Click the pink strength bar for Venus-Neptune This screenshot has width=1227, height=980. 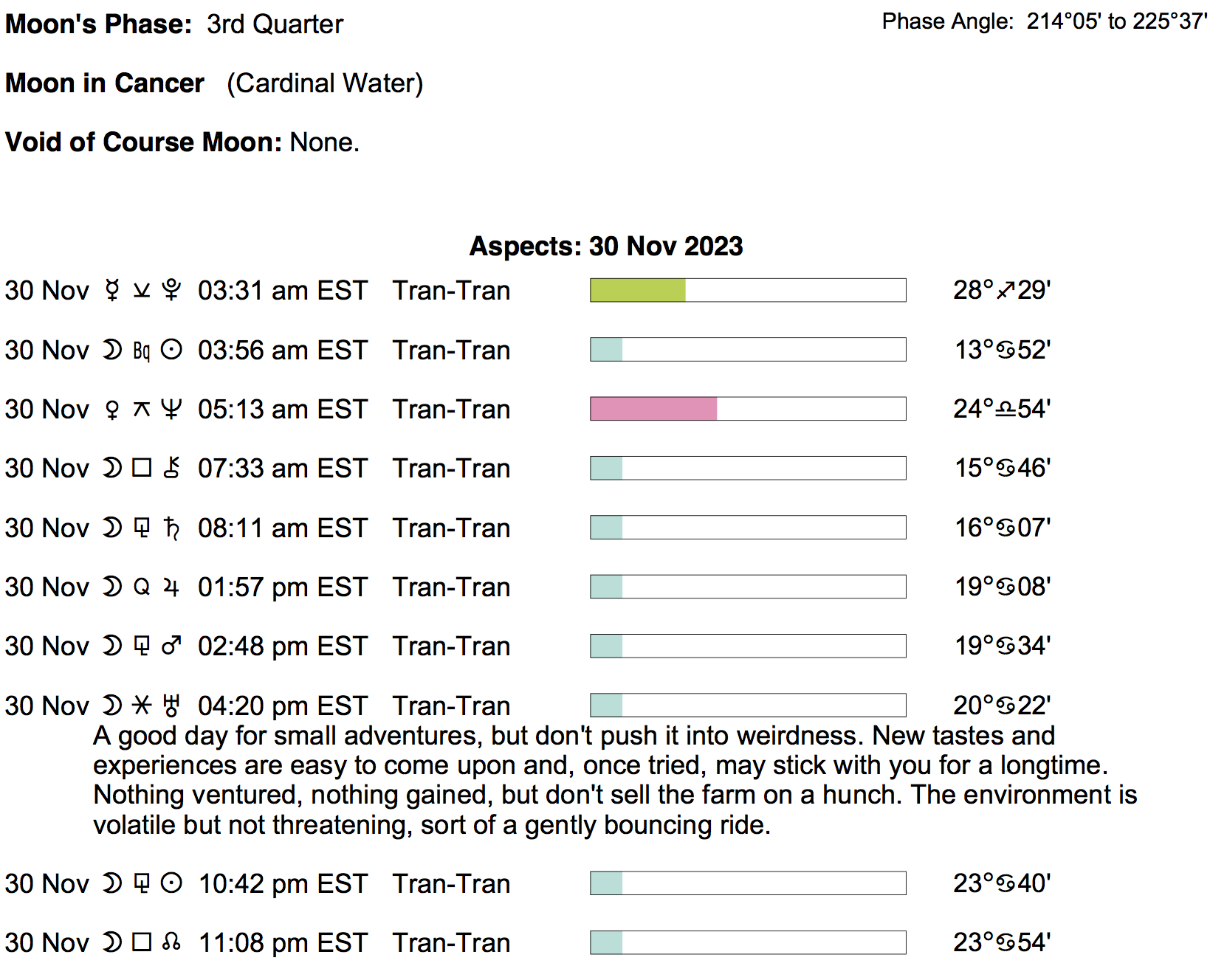[653, 409]
